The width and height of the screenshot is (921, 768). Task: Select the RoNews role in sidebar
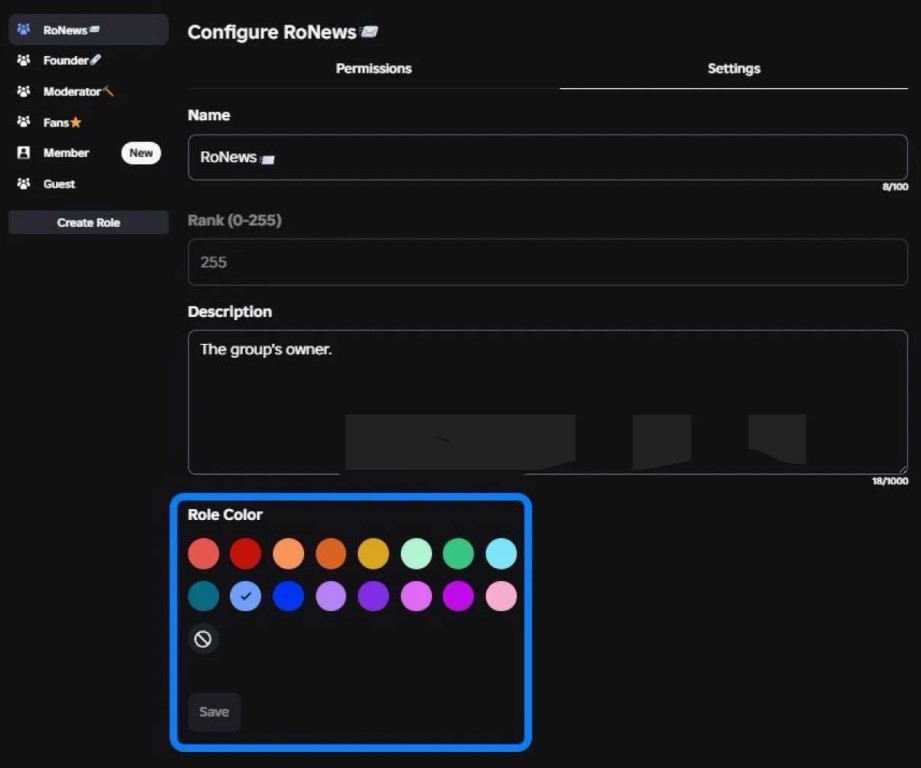(x=88, y=29)
